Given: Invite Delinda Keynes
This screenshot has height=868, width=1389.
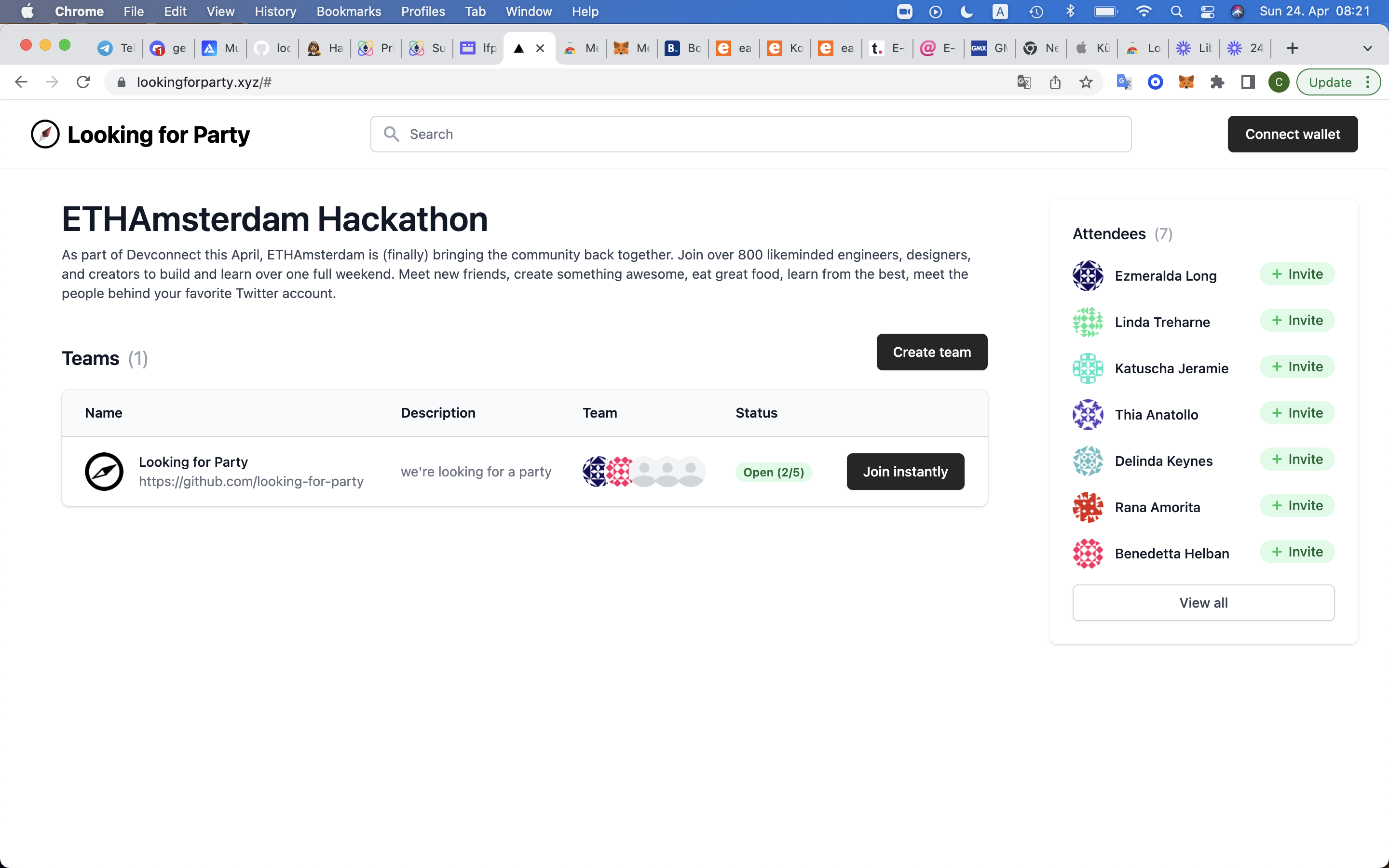Looking at the screenshot, I should (x=1296, y=459).
